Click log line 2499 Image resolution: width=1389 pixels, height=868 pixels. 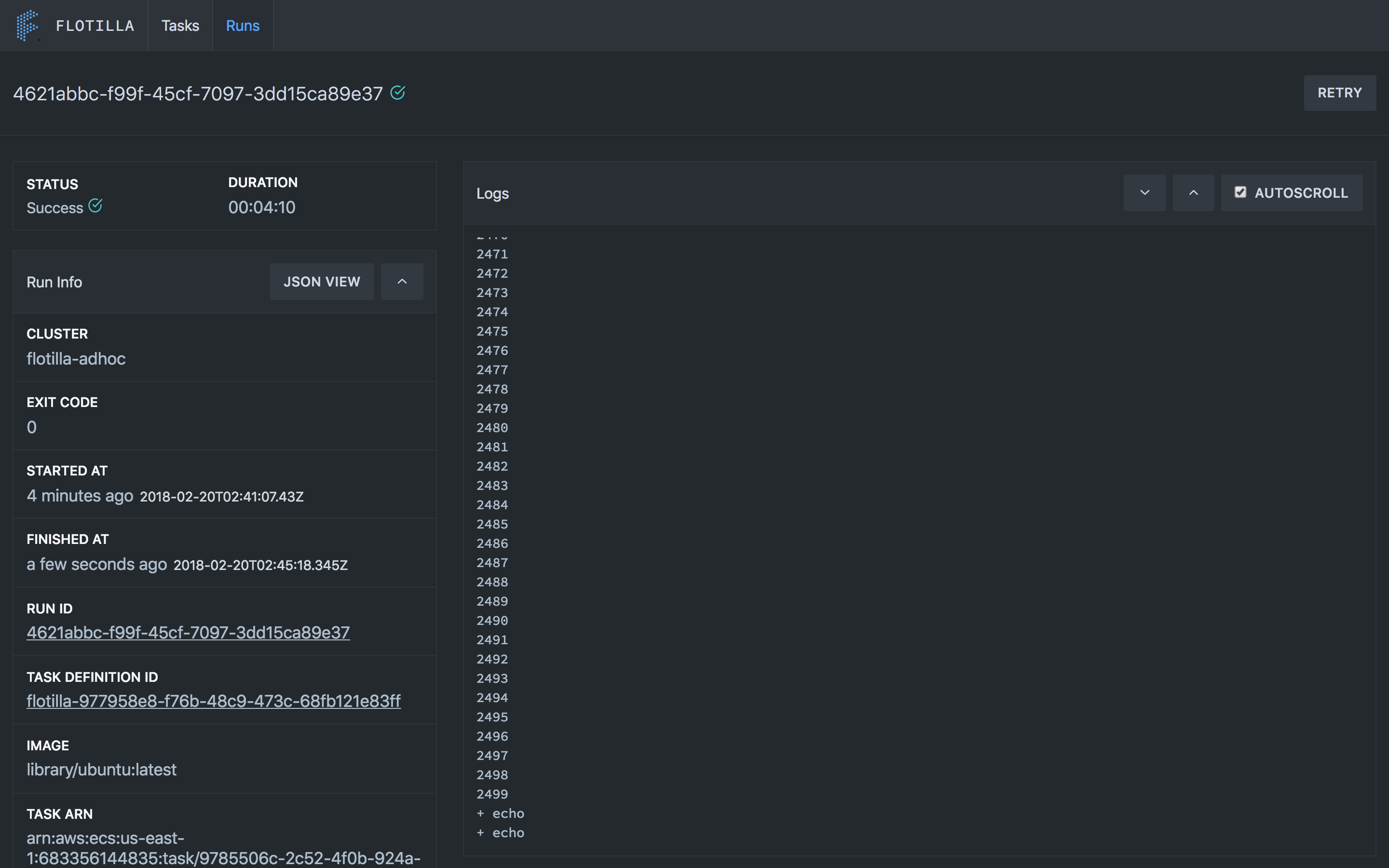(492, 795)
